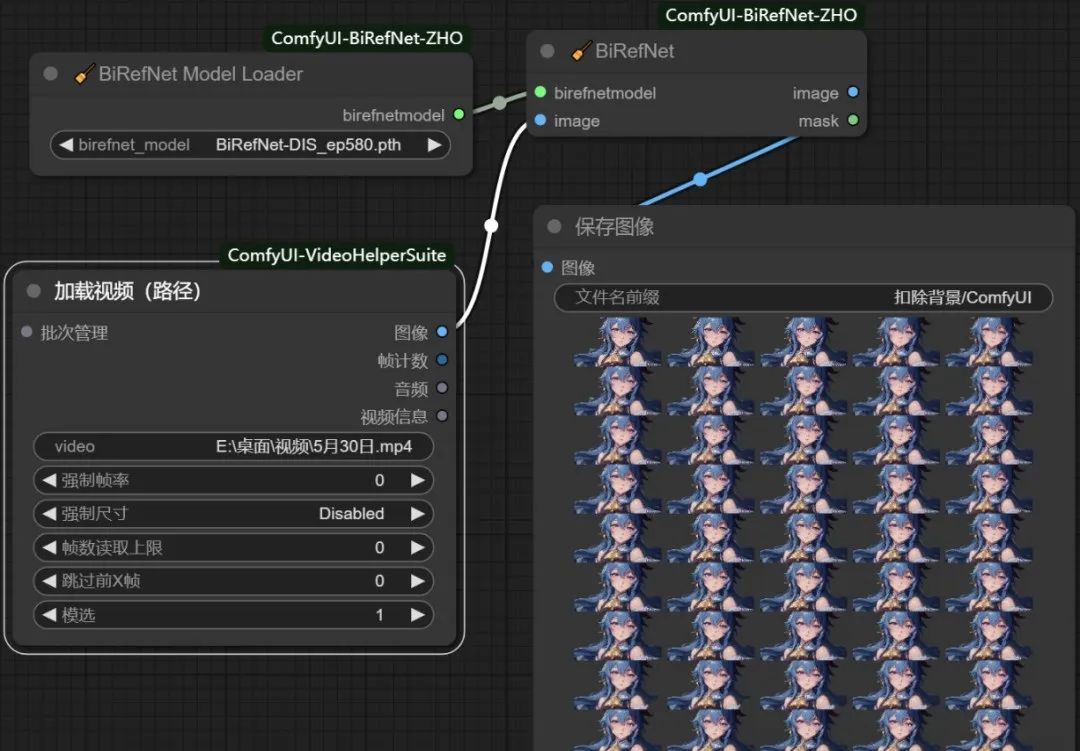Image resolution: width=1080 pixels, height=751 pixels.
Task: Click the white link midpoint dot to BiRefNet image
Action: 491,225
